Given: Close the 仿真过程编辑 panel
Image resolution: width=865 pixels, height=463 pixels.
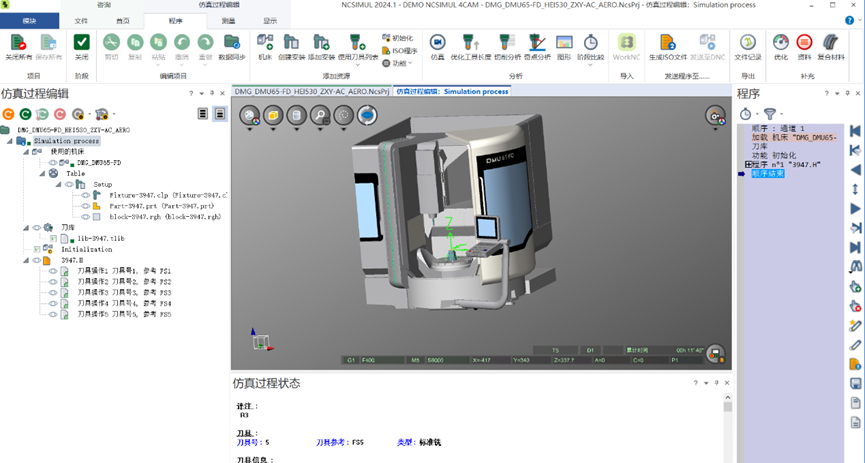Looking at the screenshot, I should click(x=222, y=94).
